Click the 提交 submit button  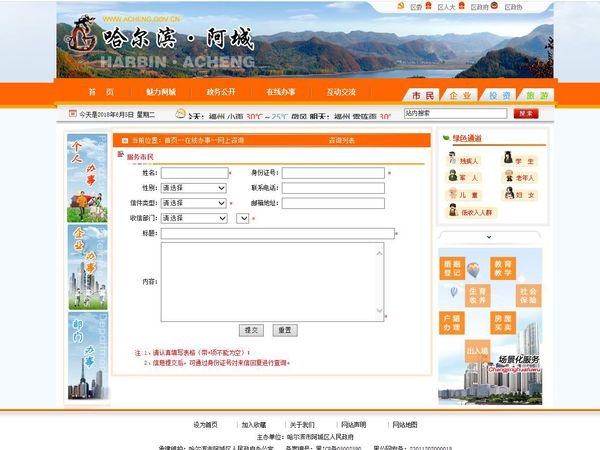251,330
